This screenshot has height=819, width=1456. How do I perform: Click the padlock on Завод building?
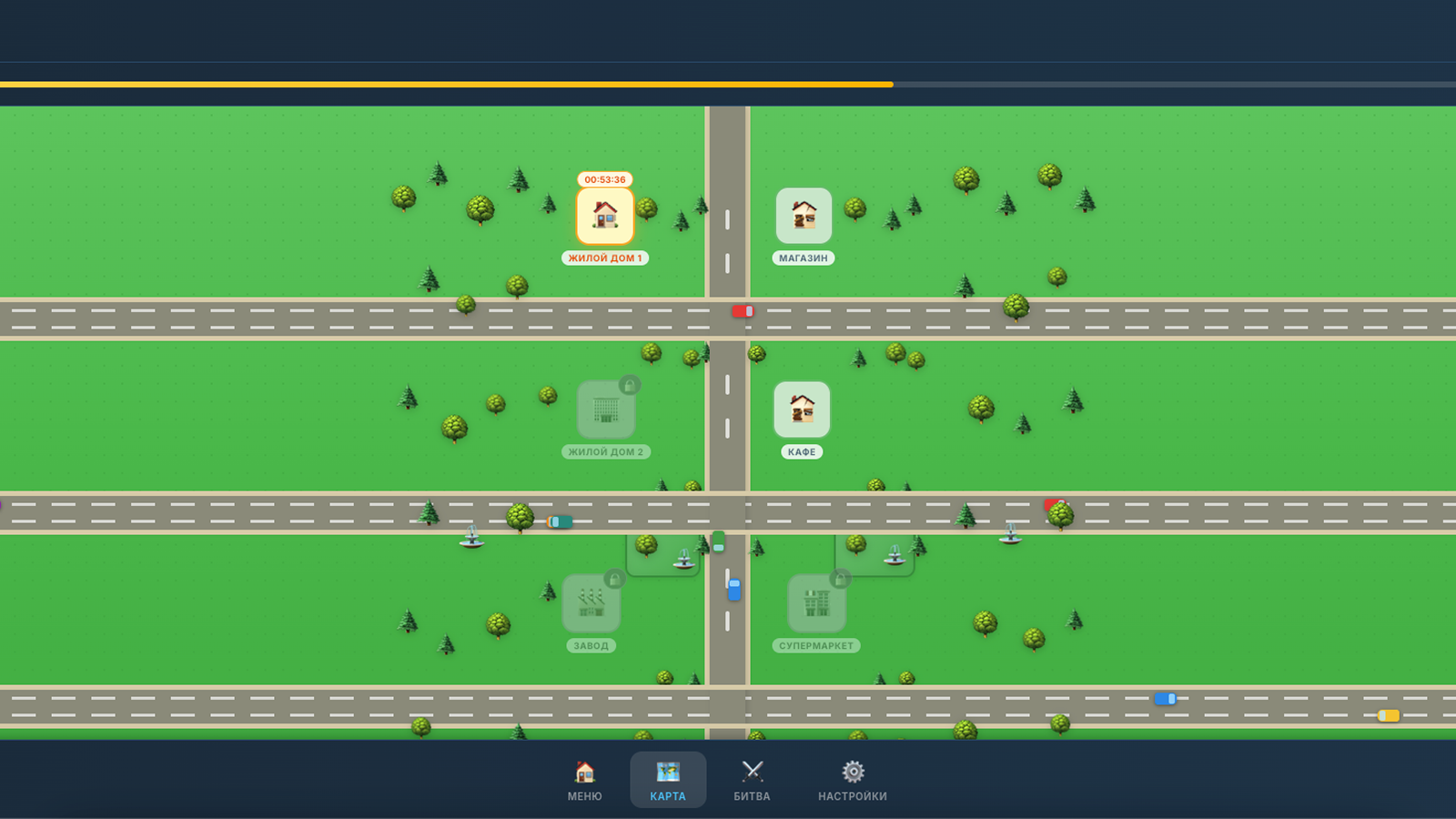(615, 578)
